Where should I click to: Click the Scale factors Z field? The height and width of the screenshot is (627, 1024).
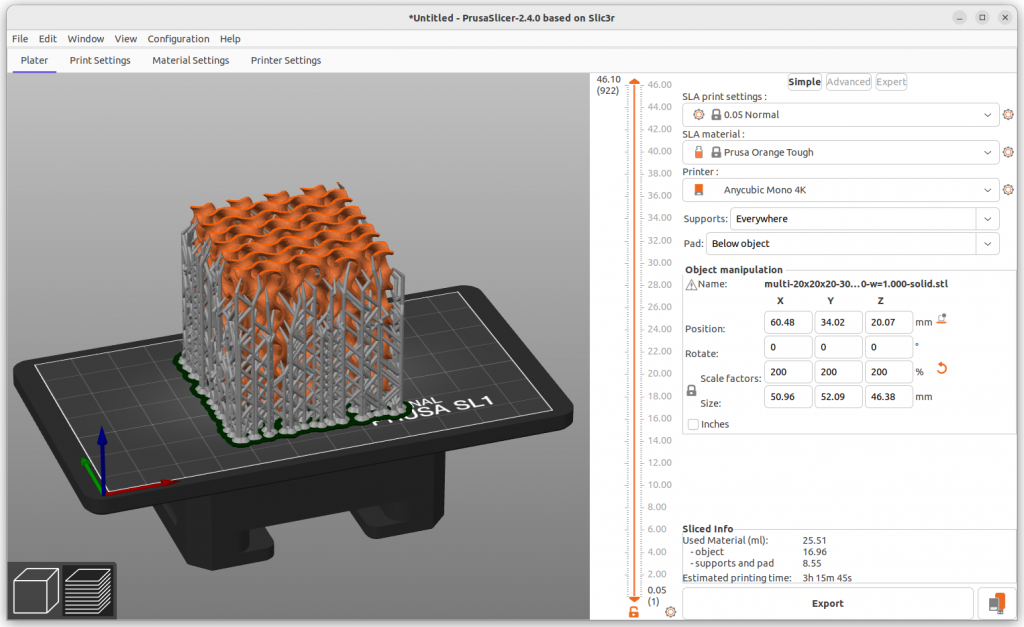(x=889, y=372)
